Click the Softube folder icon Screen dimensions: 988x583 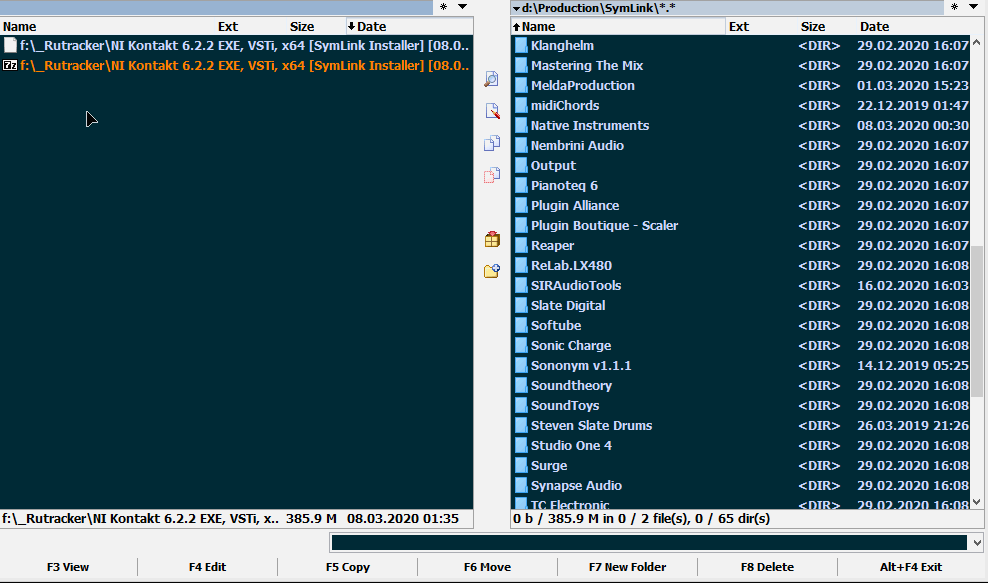click(520, 326)
